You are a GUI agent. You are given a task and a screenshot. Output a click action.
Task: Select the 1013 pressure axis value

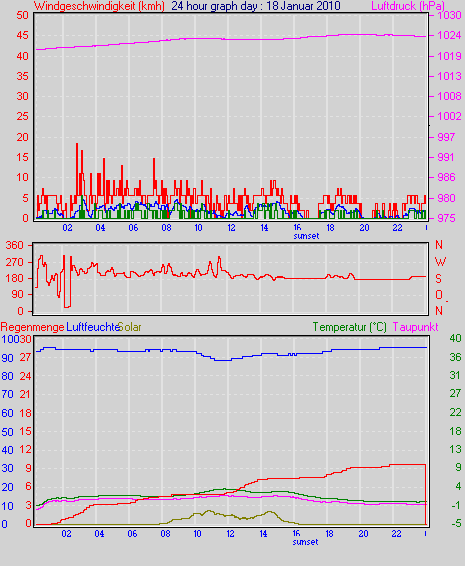click(x=449, y=76)
